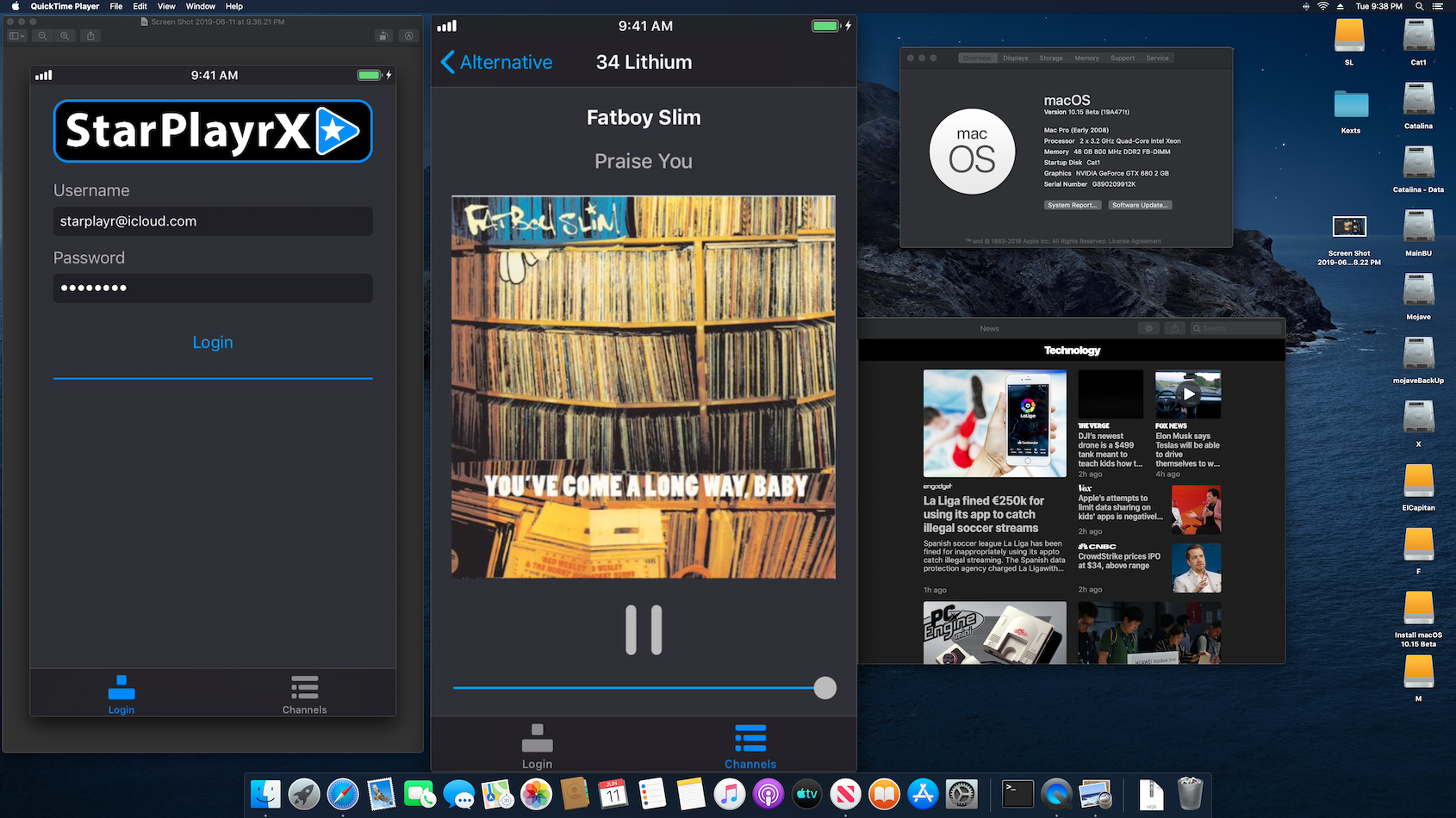Viewport: 1456px width, 818px height.
Task: Open Photos from the Dock
Action: (536, 794)
